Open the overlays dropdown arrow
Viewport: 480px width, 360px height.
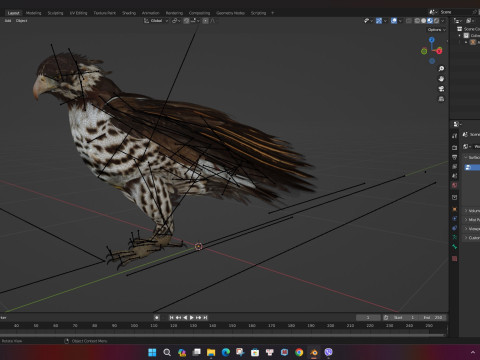coord(400,21)
